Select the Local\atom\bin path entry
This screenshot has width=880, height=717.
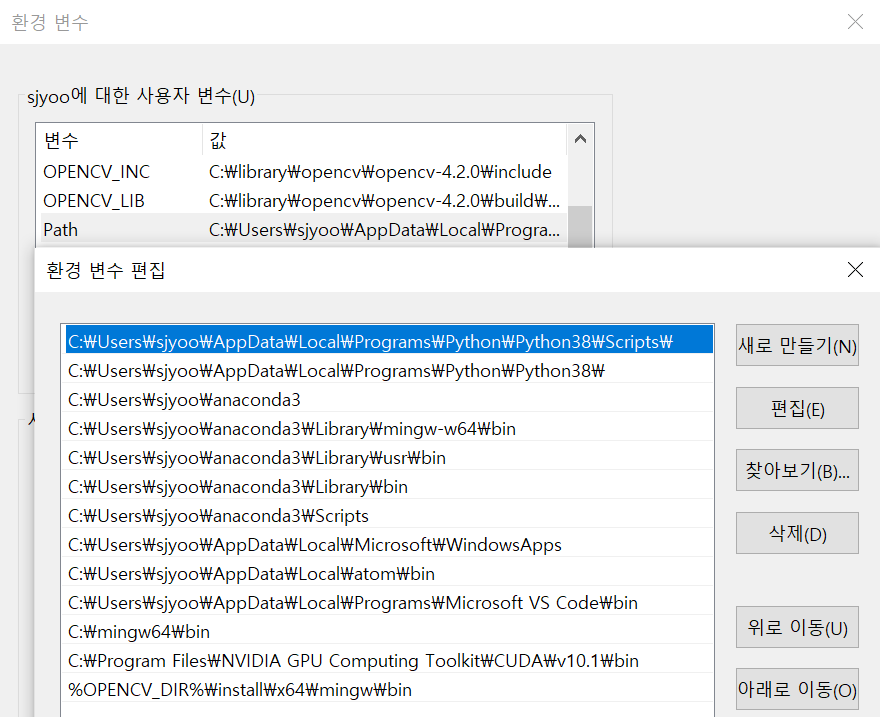pyautogui.click(x=389, y=573)
